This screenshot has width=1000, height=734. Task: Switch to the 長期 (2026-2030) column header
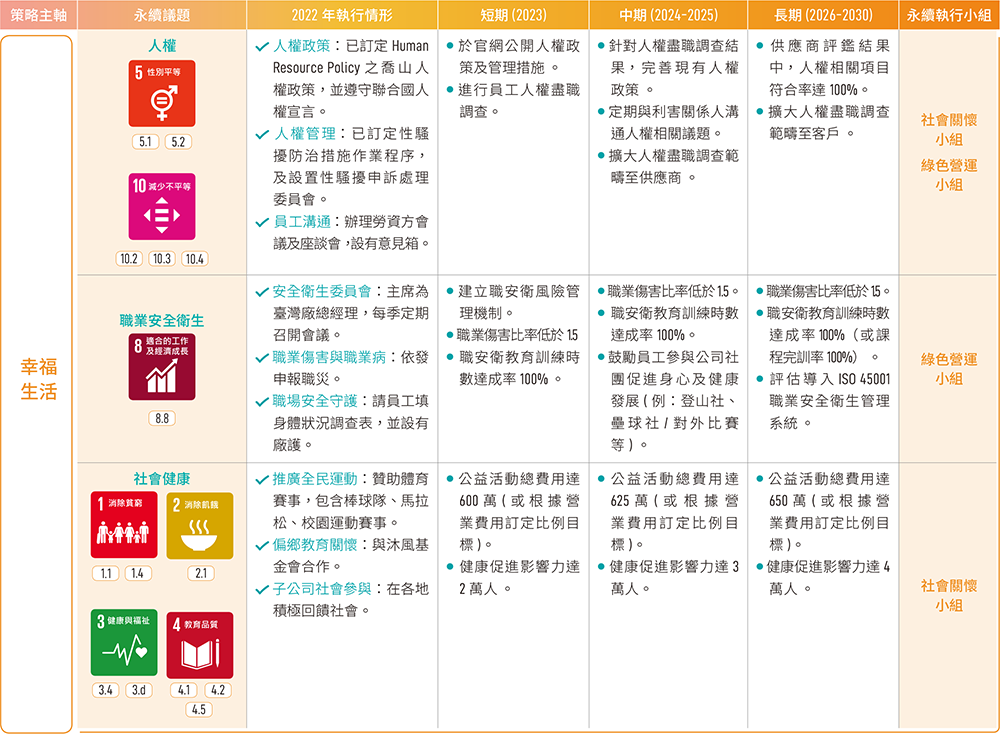(822, 15)
